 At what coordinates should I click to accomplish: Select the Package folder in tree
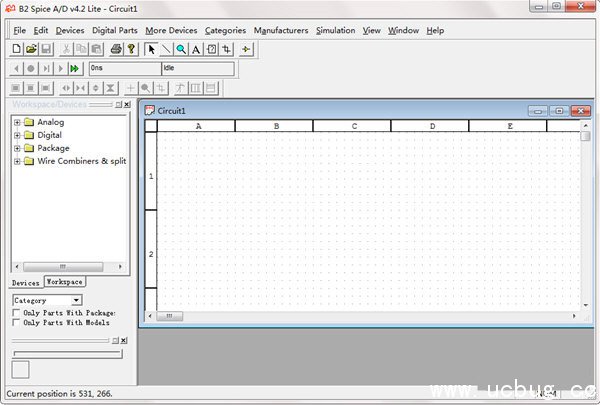(53, 148)
